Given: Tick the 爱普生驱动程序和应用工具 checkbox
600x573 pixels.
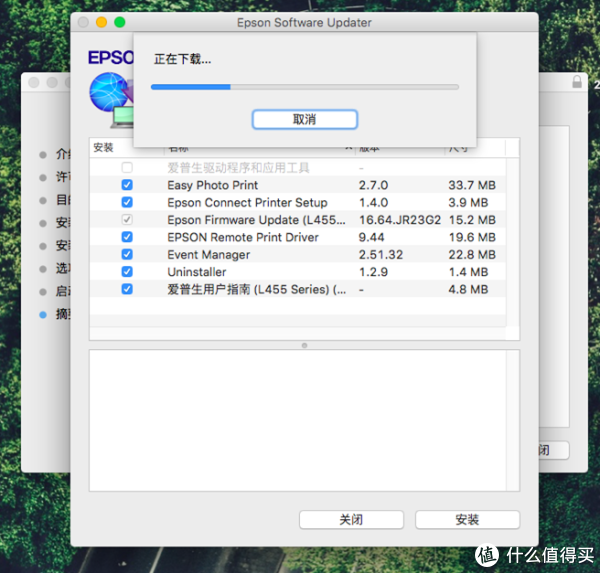Looking at the screenshot, I should click(127, 167).
